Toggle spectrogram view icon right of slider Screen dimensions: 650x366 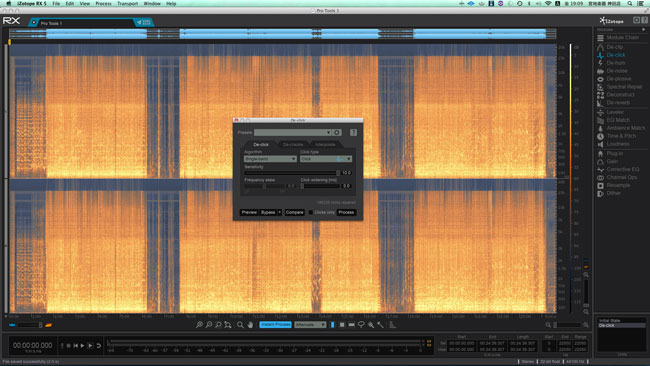49,325
